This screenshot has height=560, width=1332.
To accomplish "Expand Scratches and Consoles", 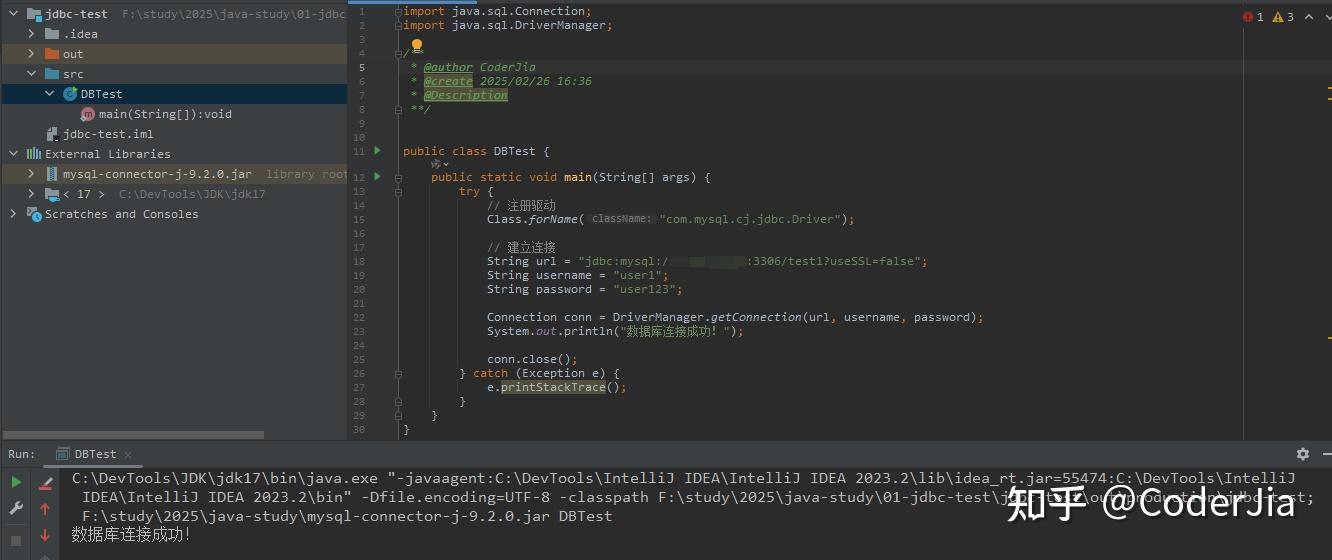I will point(13,214).
